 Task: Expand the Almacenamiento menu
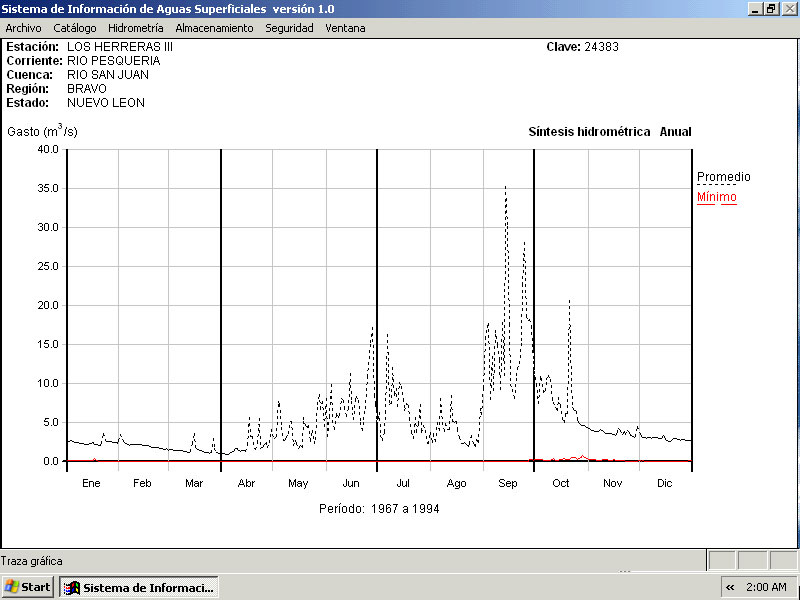pos(214,28)
